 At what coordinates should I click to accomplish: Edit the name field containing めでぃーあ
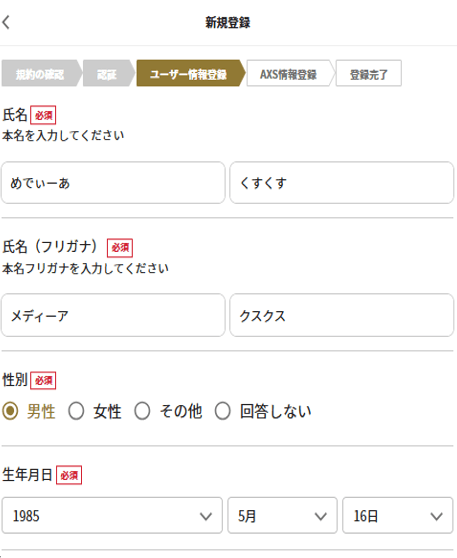coord(113,183)
